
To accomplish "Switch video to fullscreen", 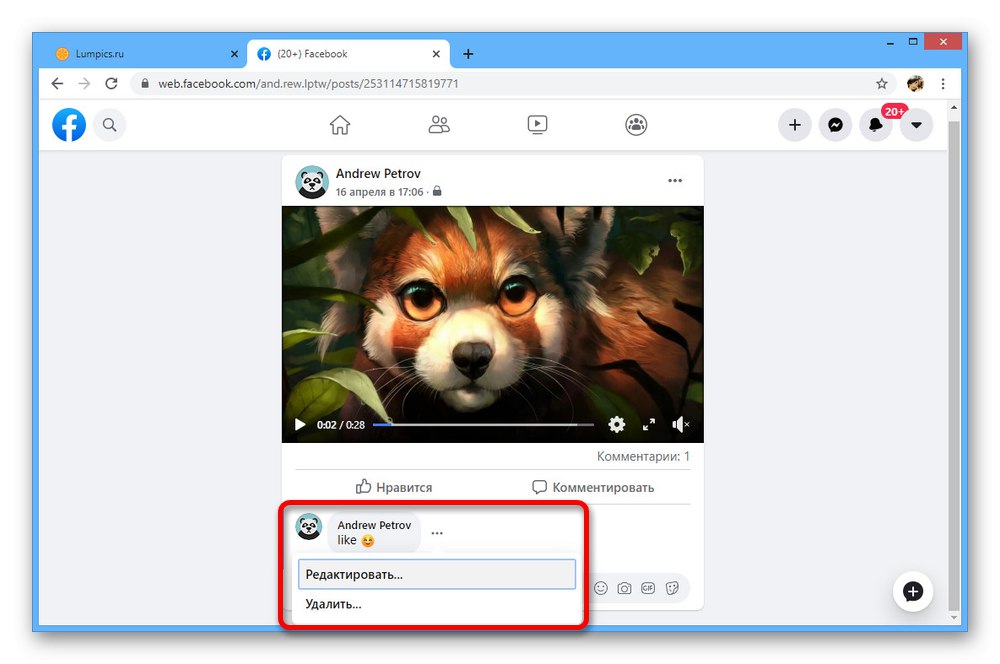I will [649, 424].
